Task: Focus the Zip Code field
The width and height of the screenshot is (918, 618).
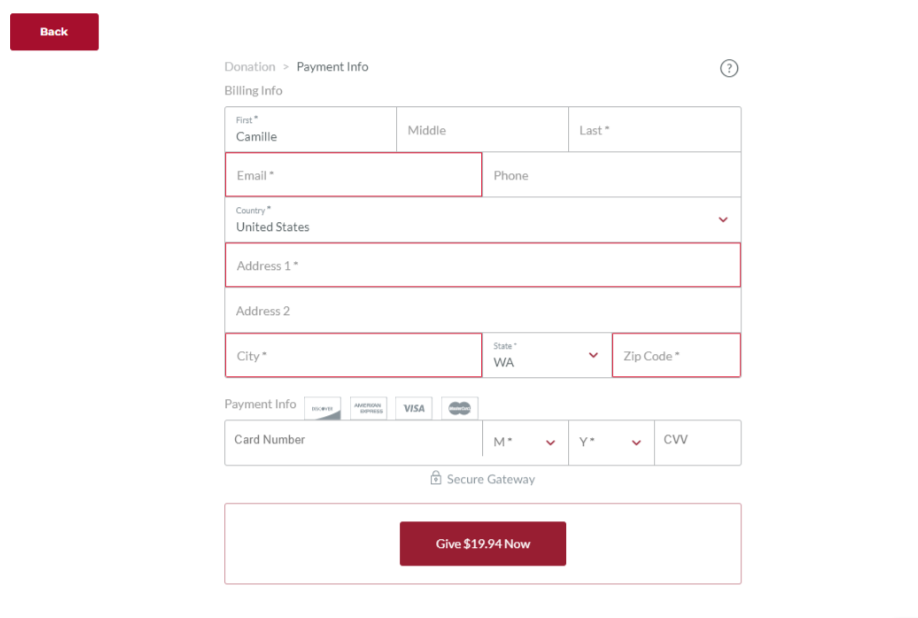Action: coord(676,355)
